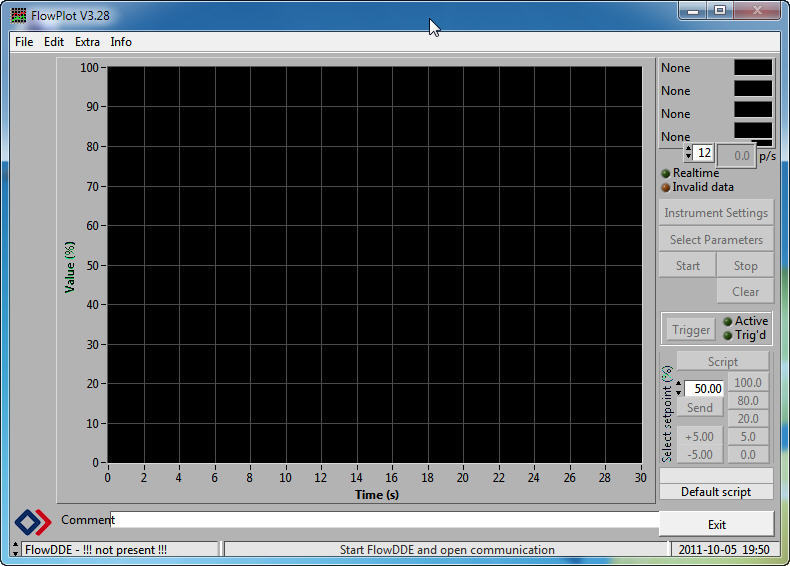Click the stepper arrows beside the 12 field

(x=688, y=152)
